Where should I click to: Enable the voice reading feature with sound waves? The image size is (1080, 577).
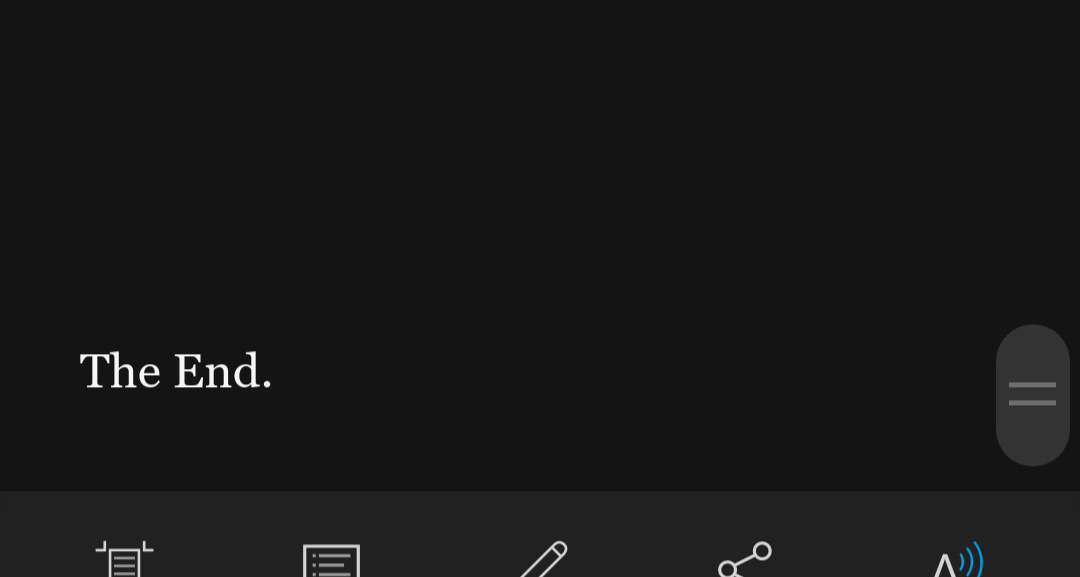click(x=957, y=559)
